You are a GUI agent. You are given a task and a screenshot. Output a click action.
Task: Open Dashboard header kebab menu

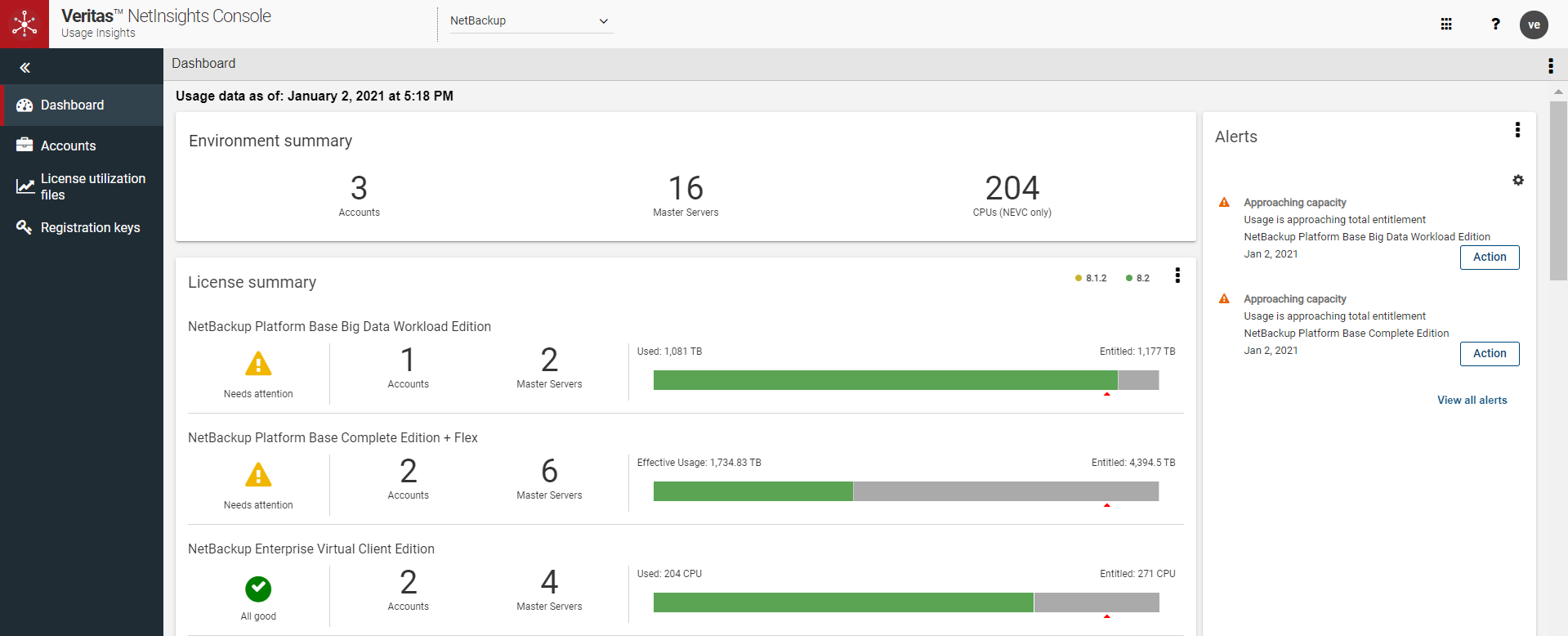[x=1550, y=65]
